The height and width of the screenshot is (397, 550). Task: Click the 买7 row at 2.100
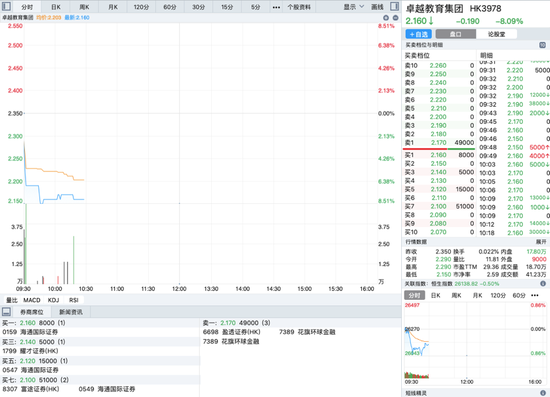pos(439,206)
